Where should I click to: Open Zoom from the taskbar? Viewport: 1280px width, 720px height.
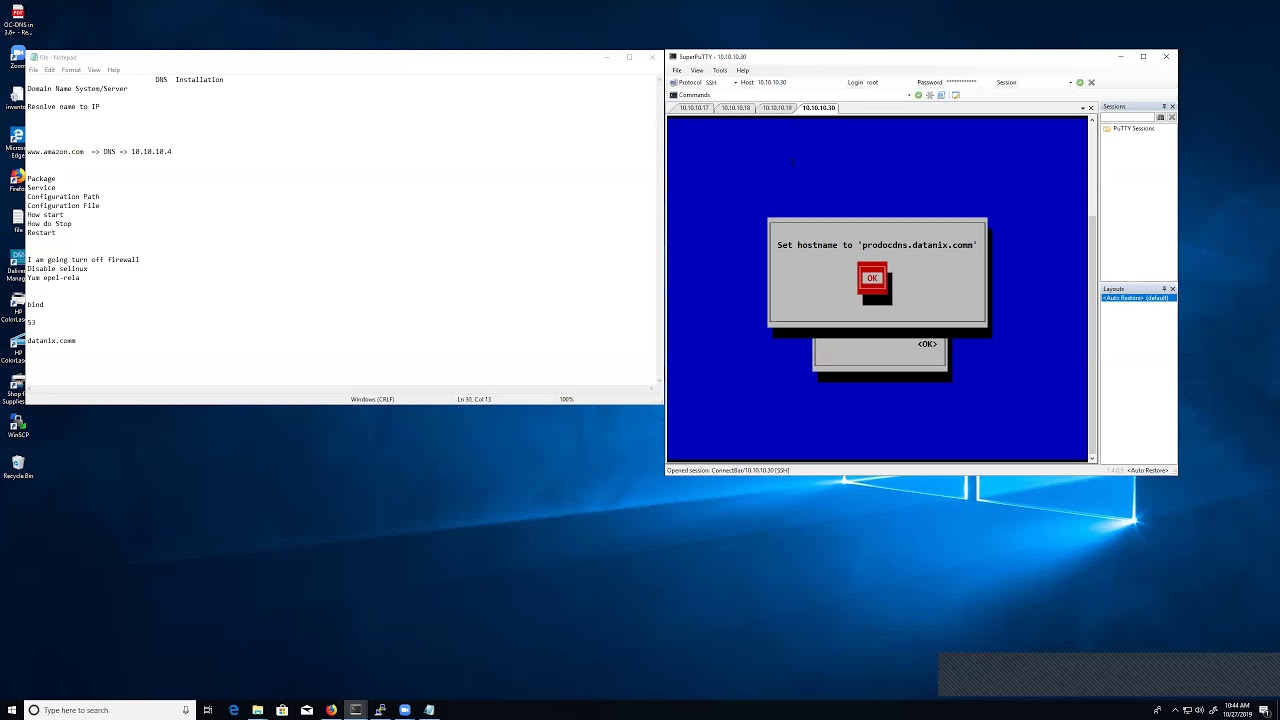[x=405, y=710]
